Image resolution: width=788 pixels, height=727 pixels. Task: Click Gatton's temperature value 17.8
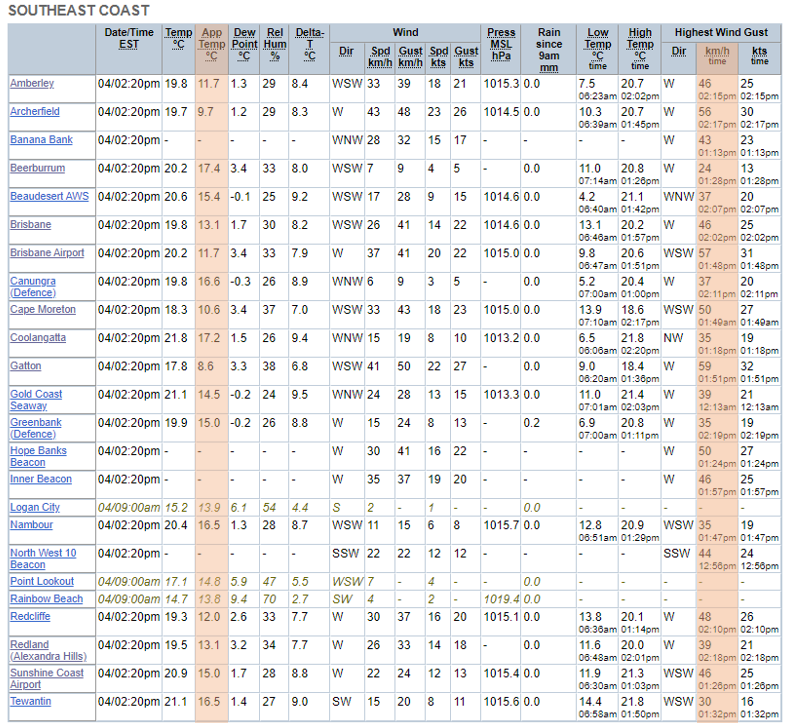click(176, 366)
